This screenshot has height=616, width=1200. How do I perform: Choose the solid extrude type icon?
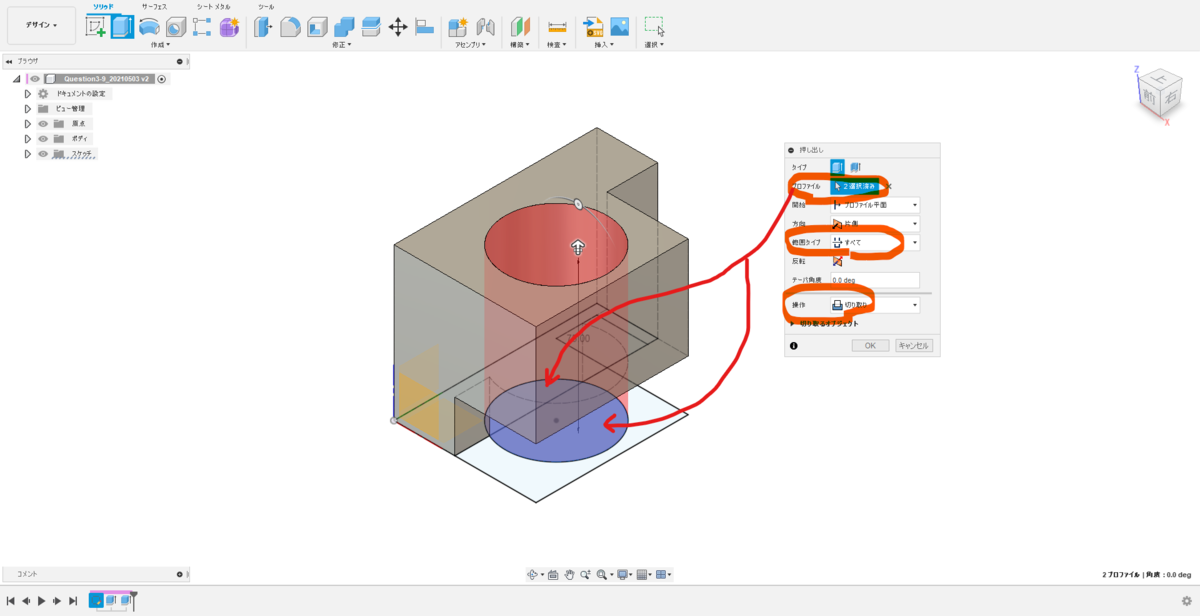[x=838, y=168]
